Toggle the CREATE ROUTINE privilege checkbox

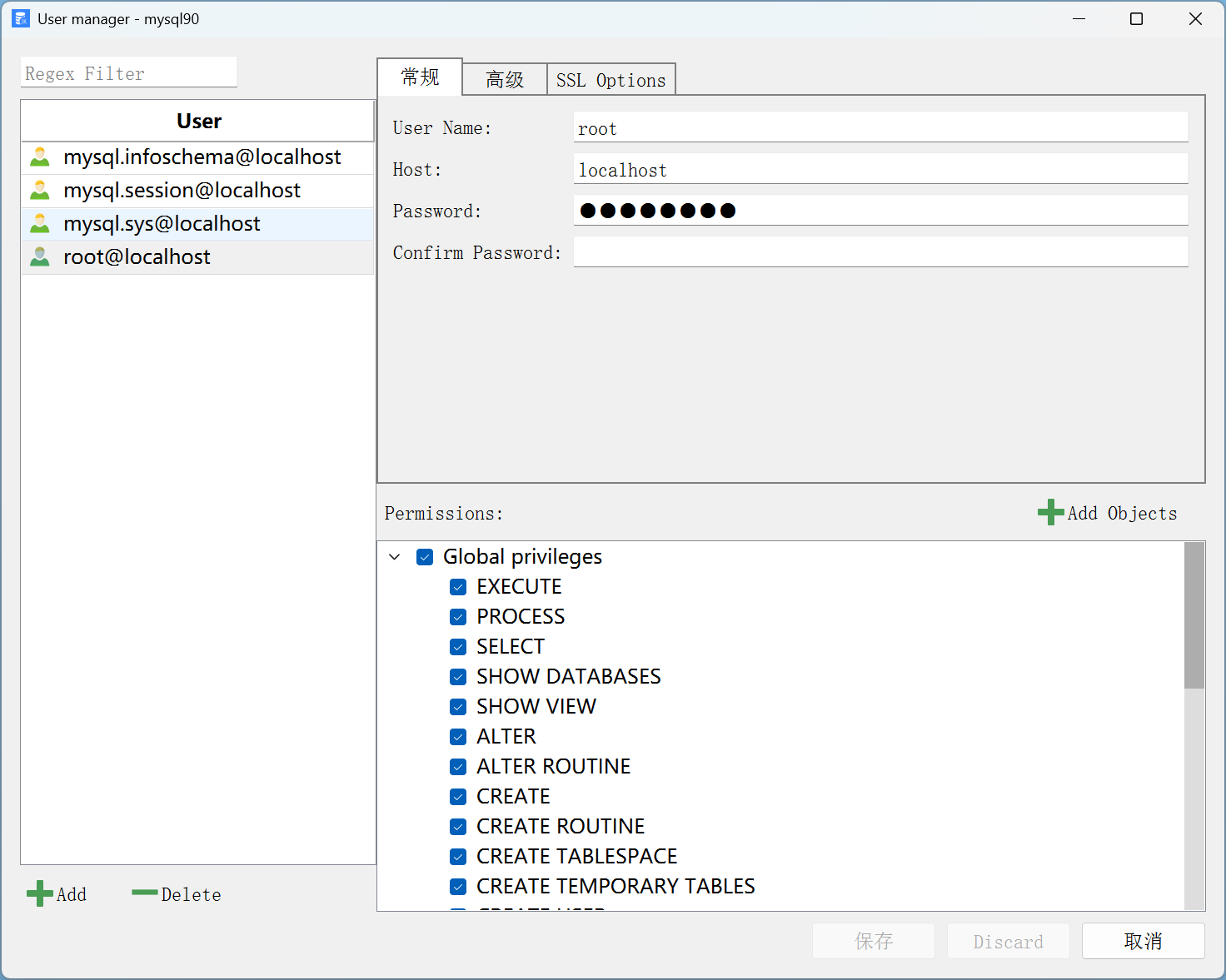click(x=458, y=827)
